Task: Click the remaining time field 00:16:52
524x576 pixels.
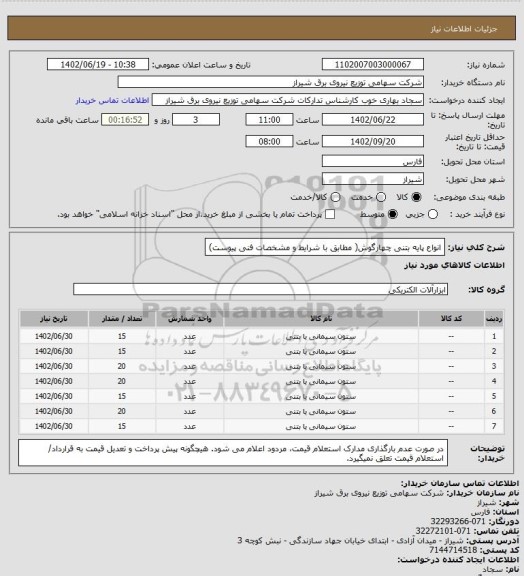Action: click(x=125, y=120)
